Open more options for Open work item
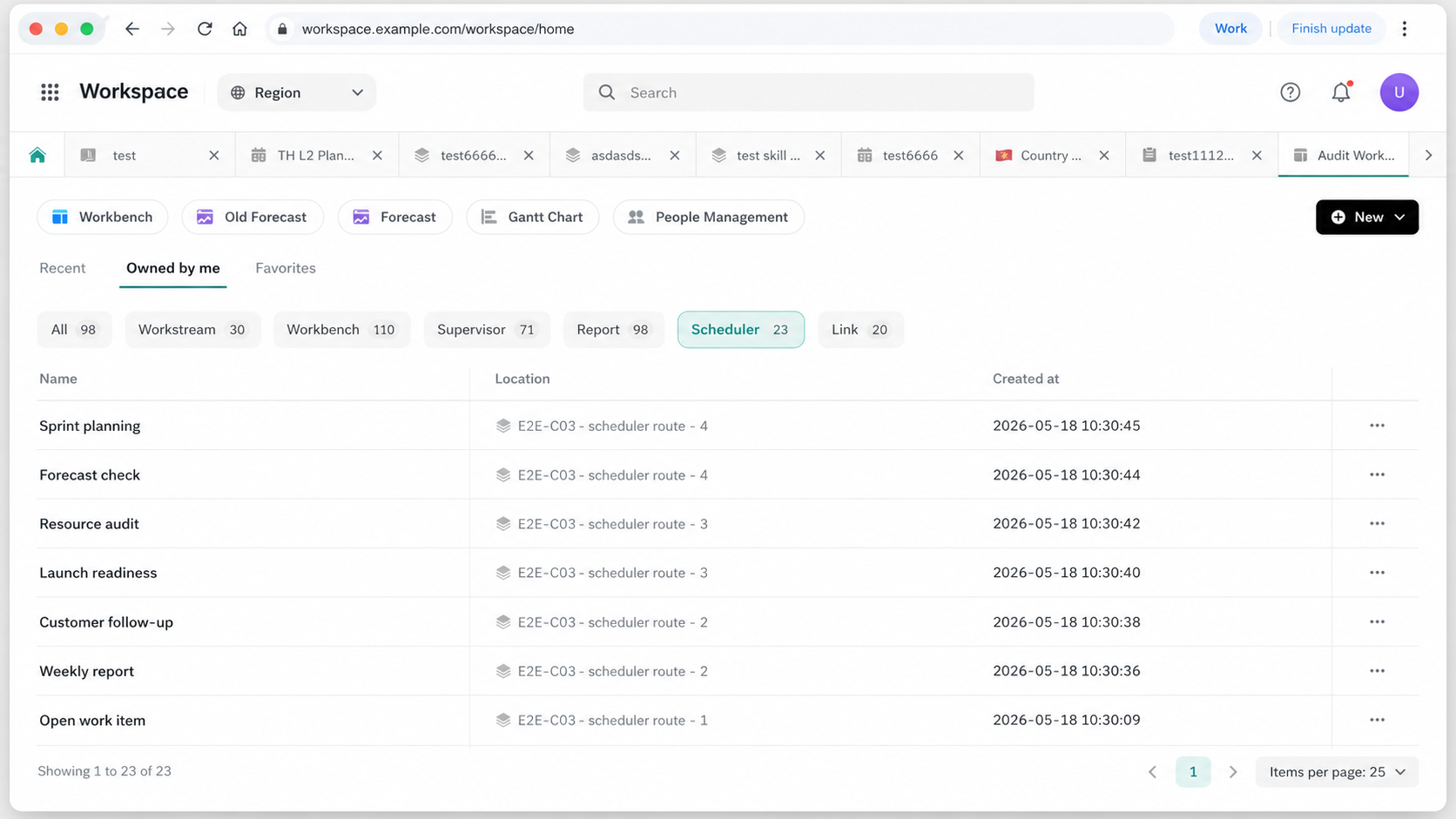The height and width of the screenshot is (819, 1456). click(x=1377, y=720)
